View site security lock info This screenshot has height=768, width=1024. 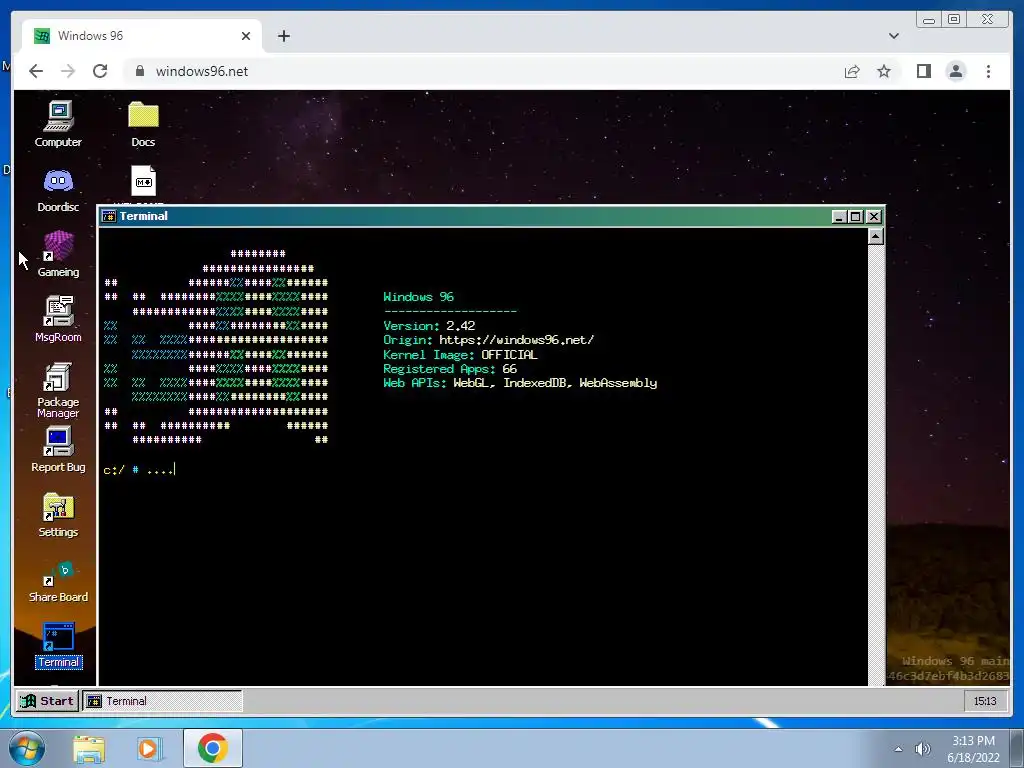[x=139, y=71]
